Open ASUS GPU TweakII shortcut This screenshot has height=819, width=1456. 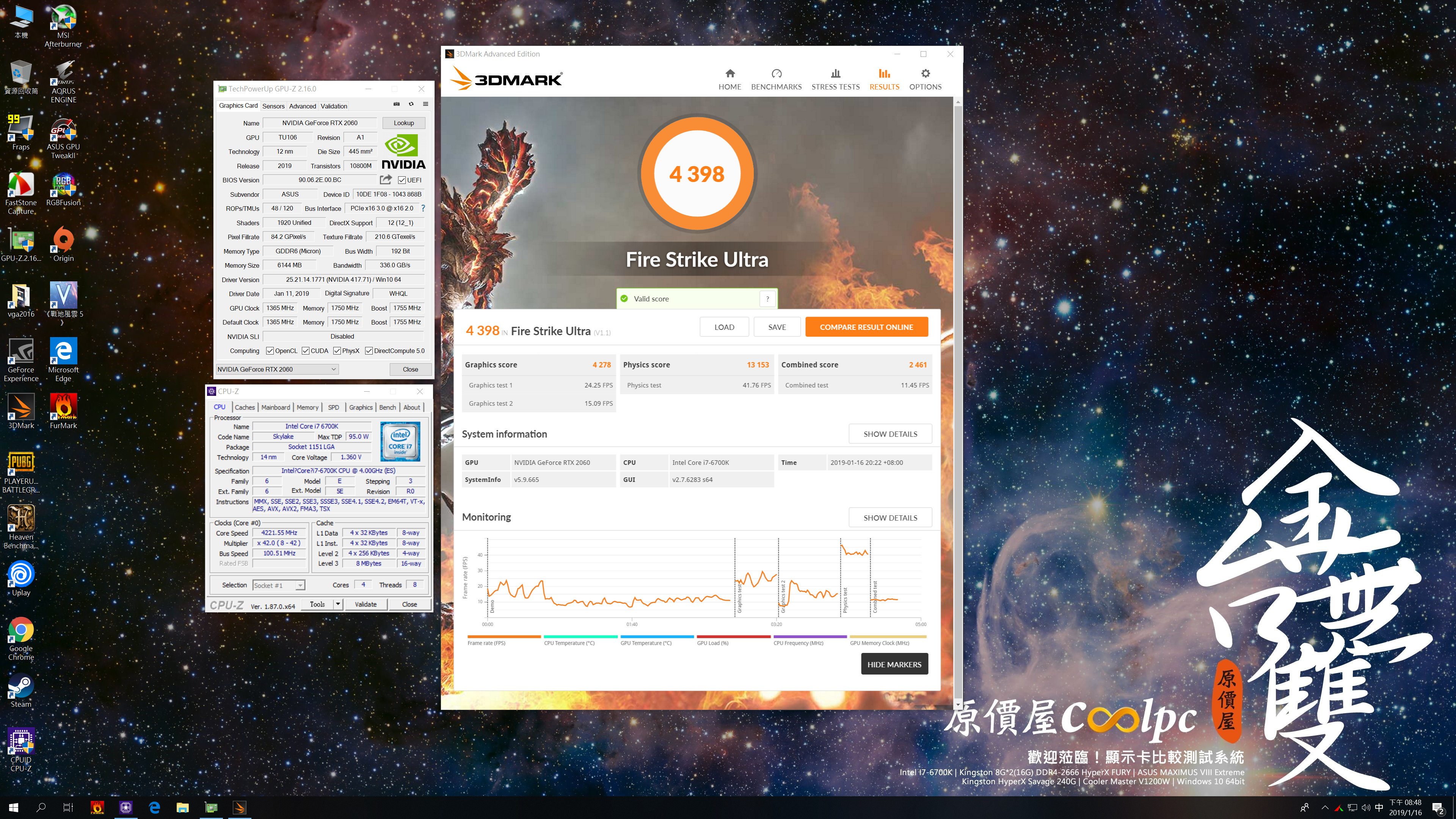pyautogui.click(x=63, y=137)
